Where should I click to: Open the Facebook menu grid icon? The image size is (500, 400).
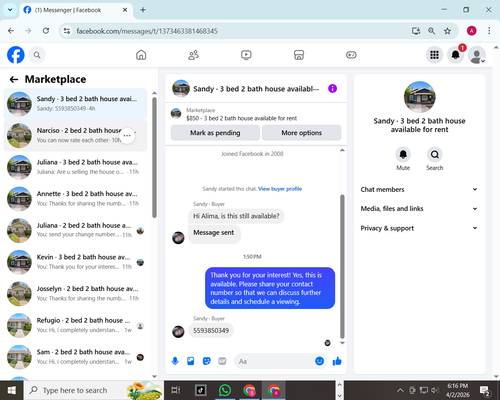(434, 55)
